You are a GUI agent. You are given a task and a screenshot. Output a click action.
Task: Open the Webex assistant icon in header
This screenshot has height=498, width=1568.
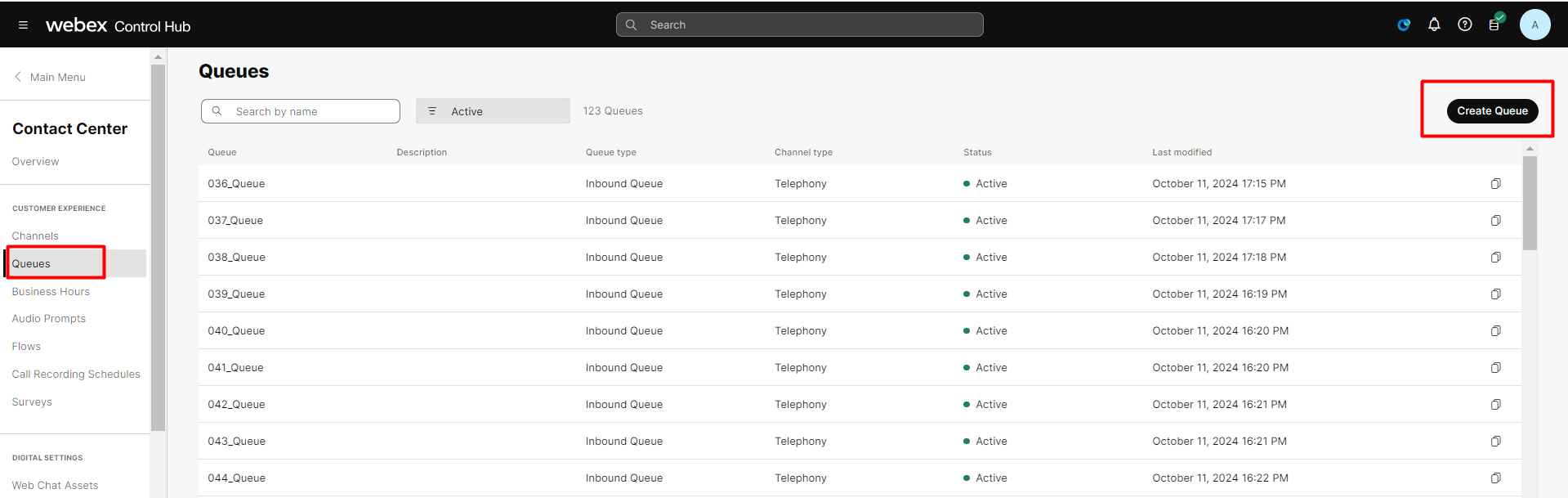click(1404, 25)
